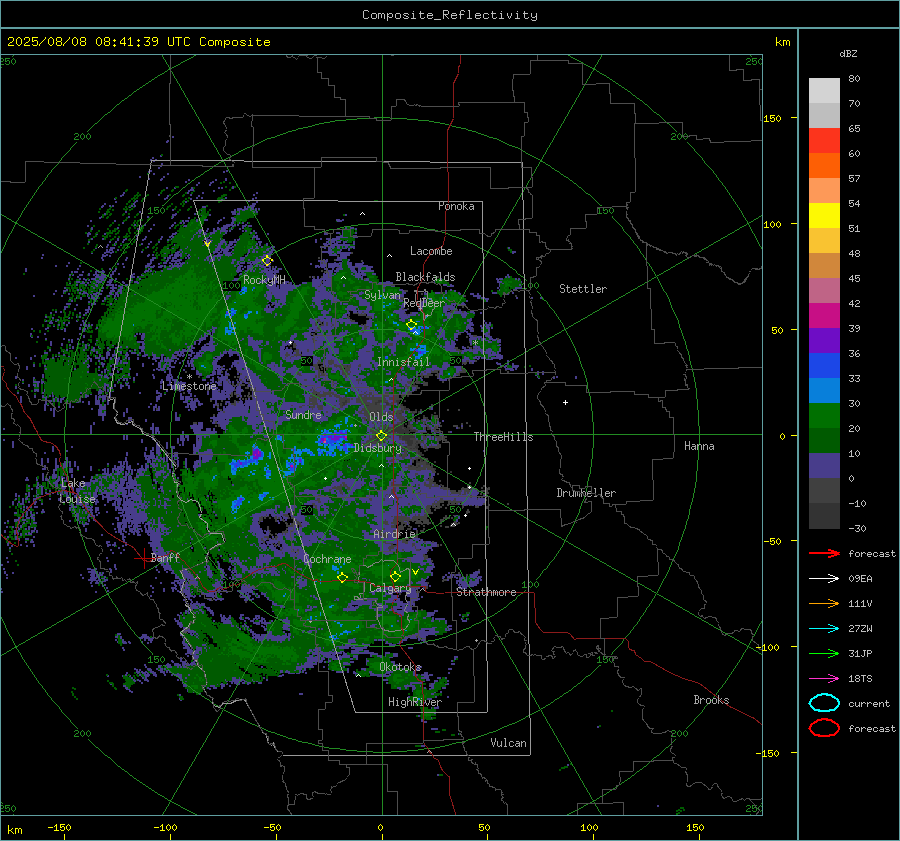Click the red forecast ellipse icon
This screenshot has height=841, width=900.
[x=824, y=728]
